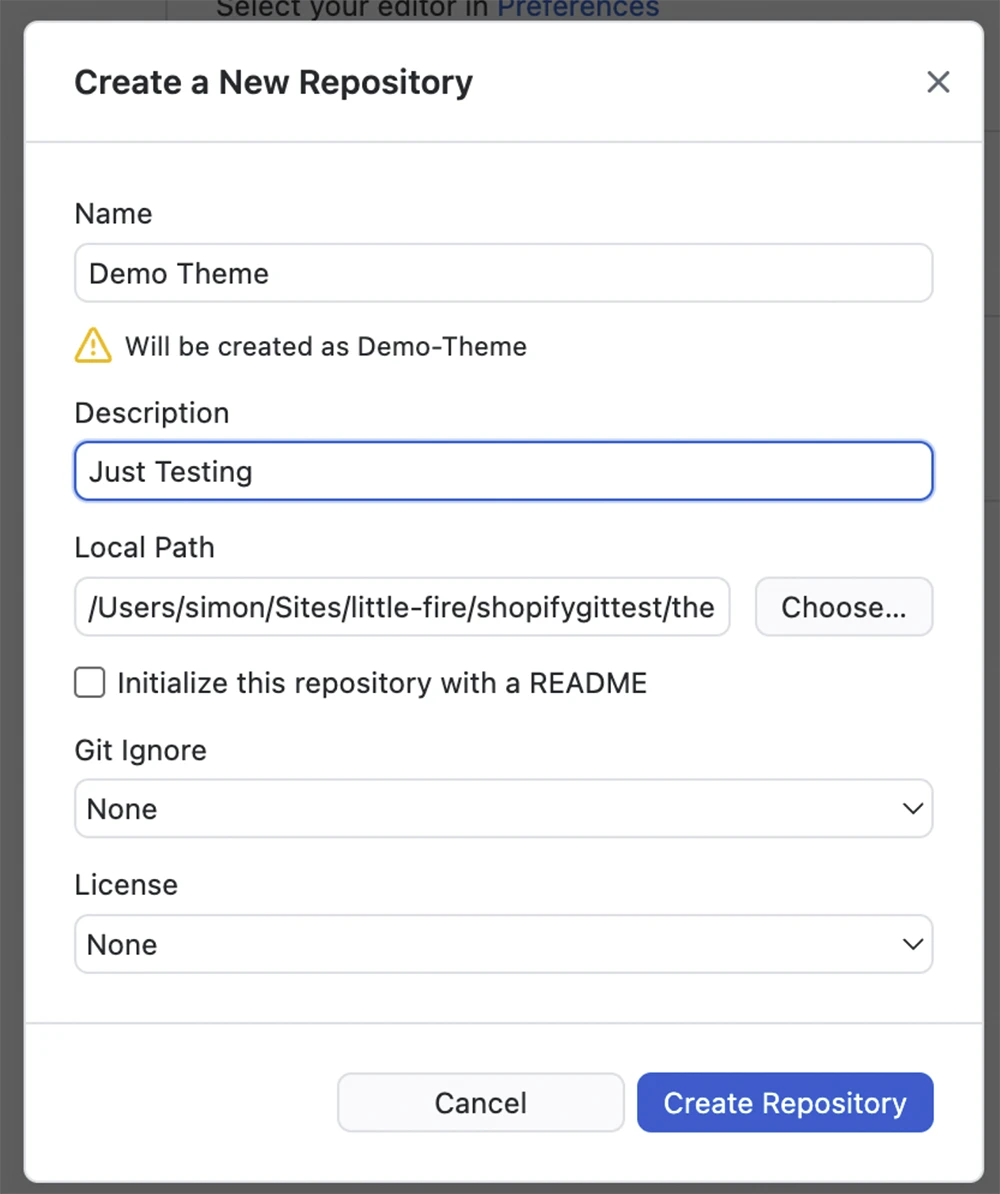Open the Git Ignore dropdown
Viewport: 1000px width, 1194px height.
click(x=503, y=809)
